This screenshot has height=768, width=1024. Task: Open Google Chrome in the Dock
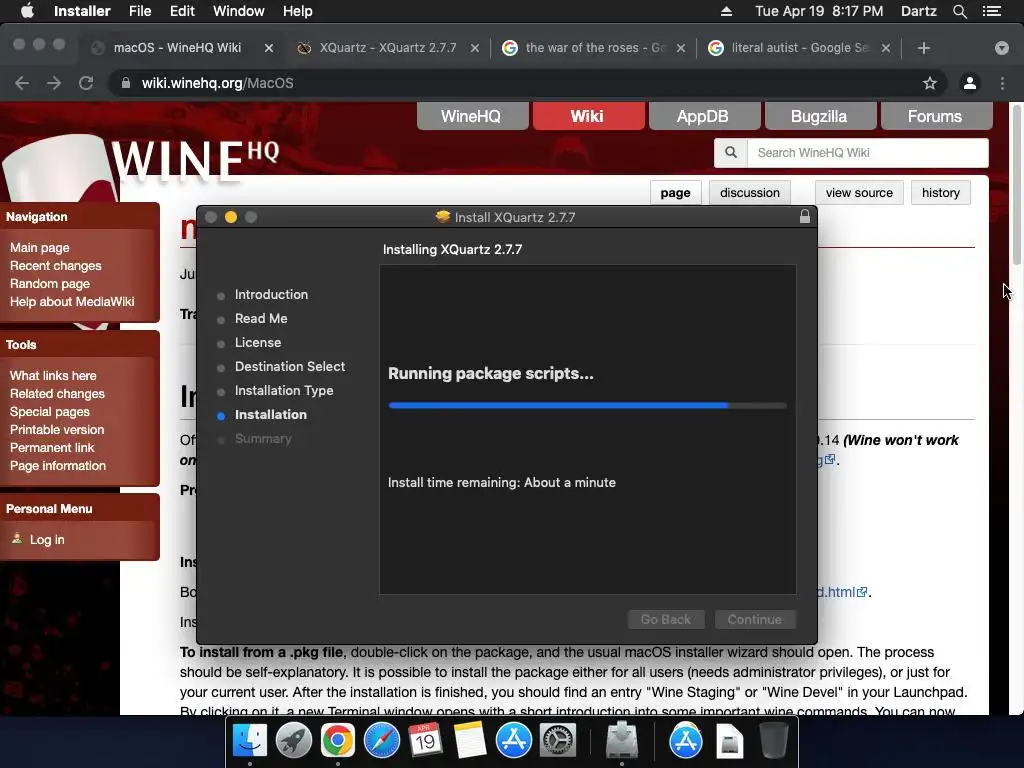337,741
